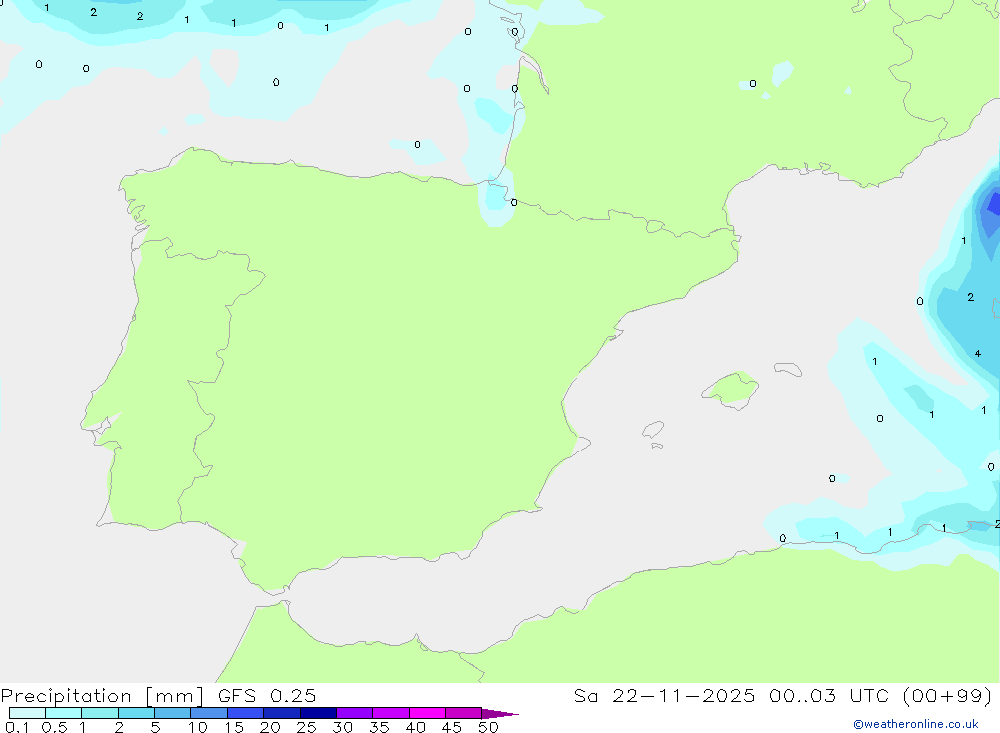Click the '4' precipitation value on map
The image size is (1000, 733).
(x=978, y=353)
